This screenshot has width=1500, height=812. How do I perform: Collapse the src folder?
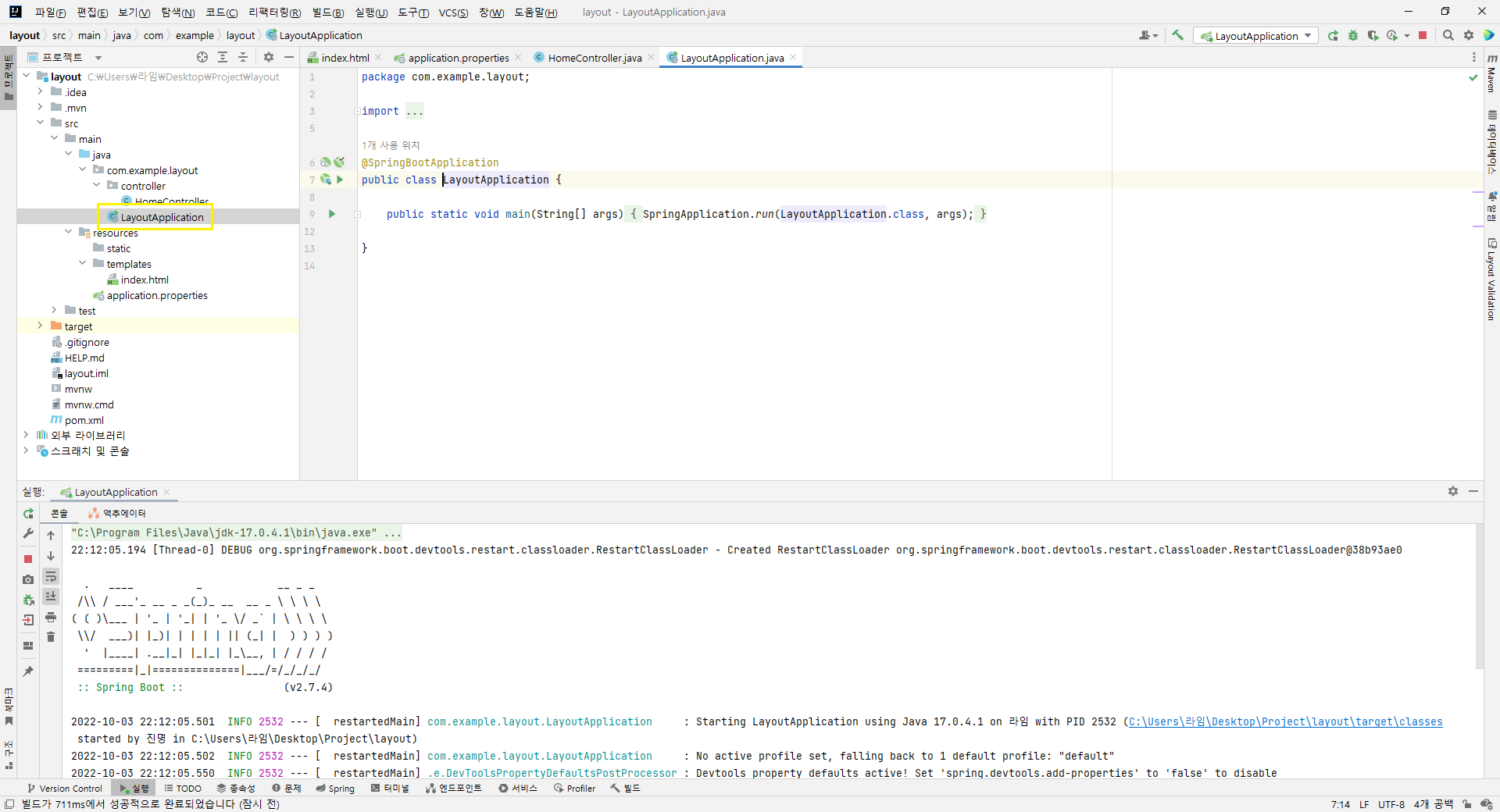[x=40, y=123]
